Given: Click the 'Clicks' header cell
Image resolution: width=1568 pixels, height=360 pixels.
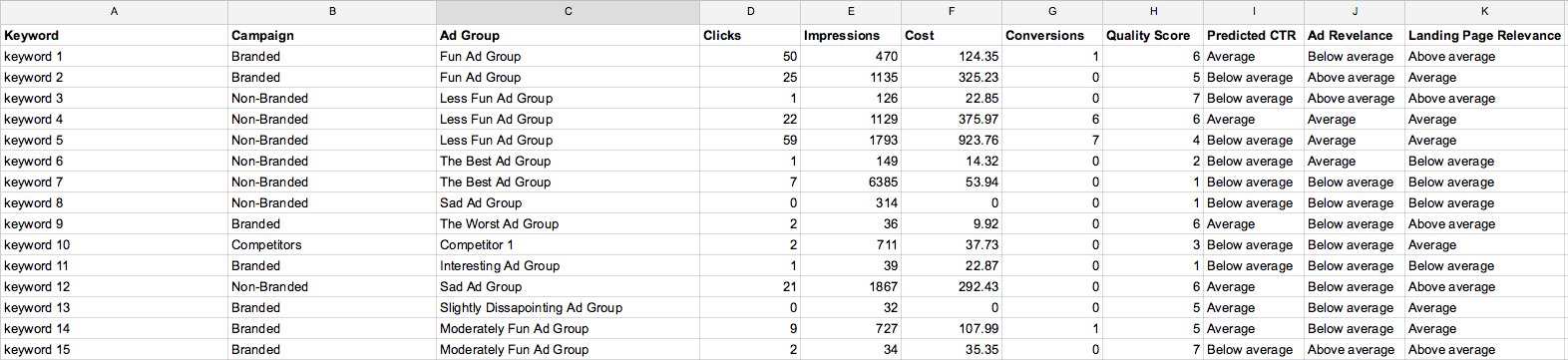Looking at the screenshot, I should (750, 35).
